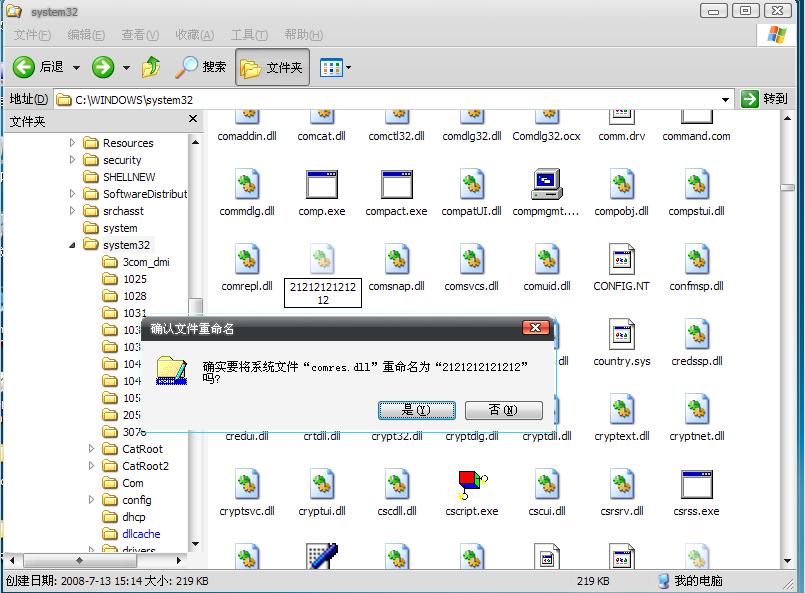Viewport: 805px width, 593px height.
Task: Select the compmgmt file icon
Action: [x=546, y=186]
